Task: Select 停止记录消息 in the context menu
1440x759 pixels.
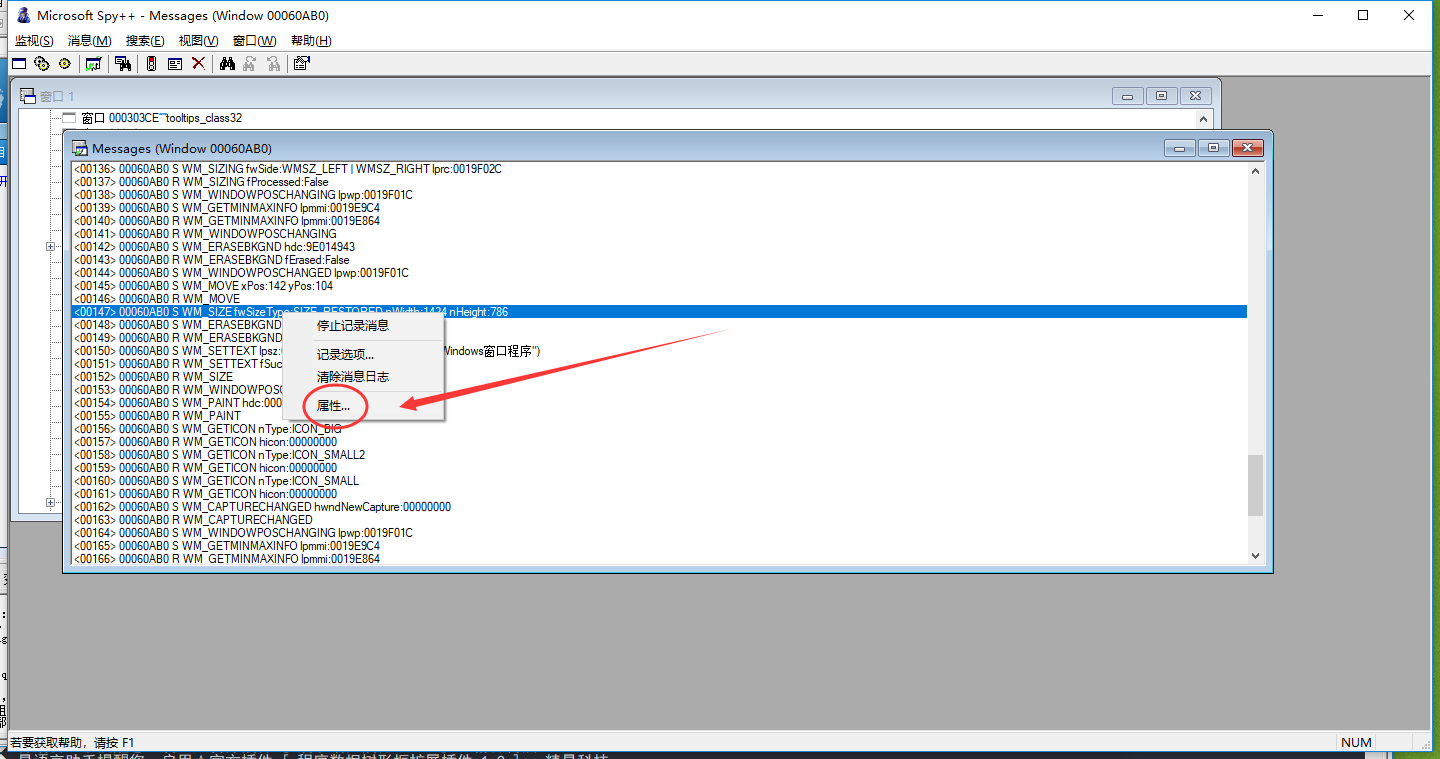Action: 353,325
